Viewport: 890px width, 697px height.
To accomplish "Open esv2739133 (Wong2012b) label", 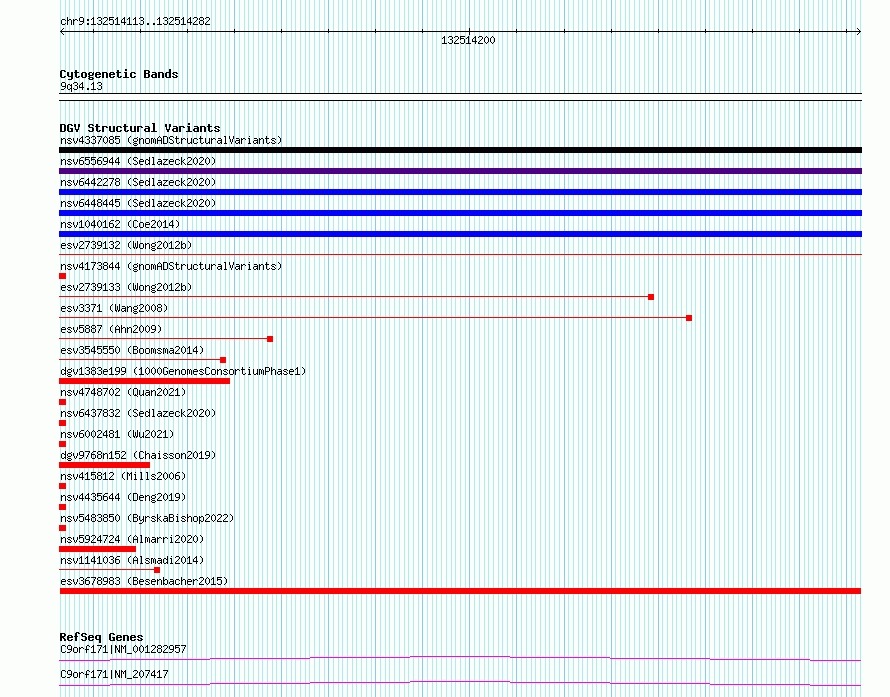I will pos(126,287).
